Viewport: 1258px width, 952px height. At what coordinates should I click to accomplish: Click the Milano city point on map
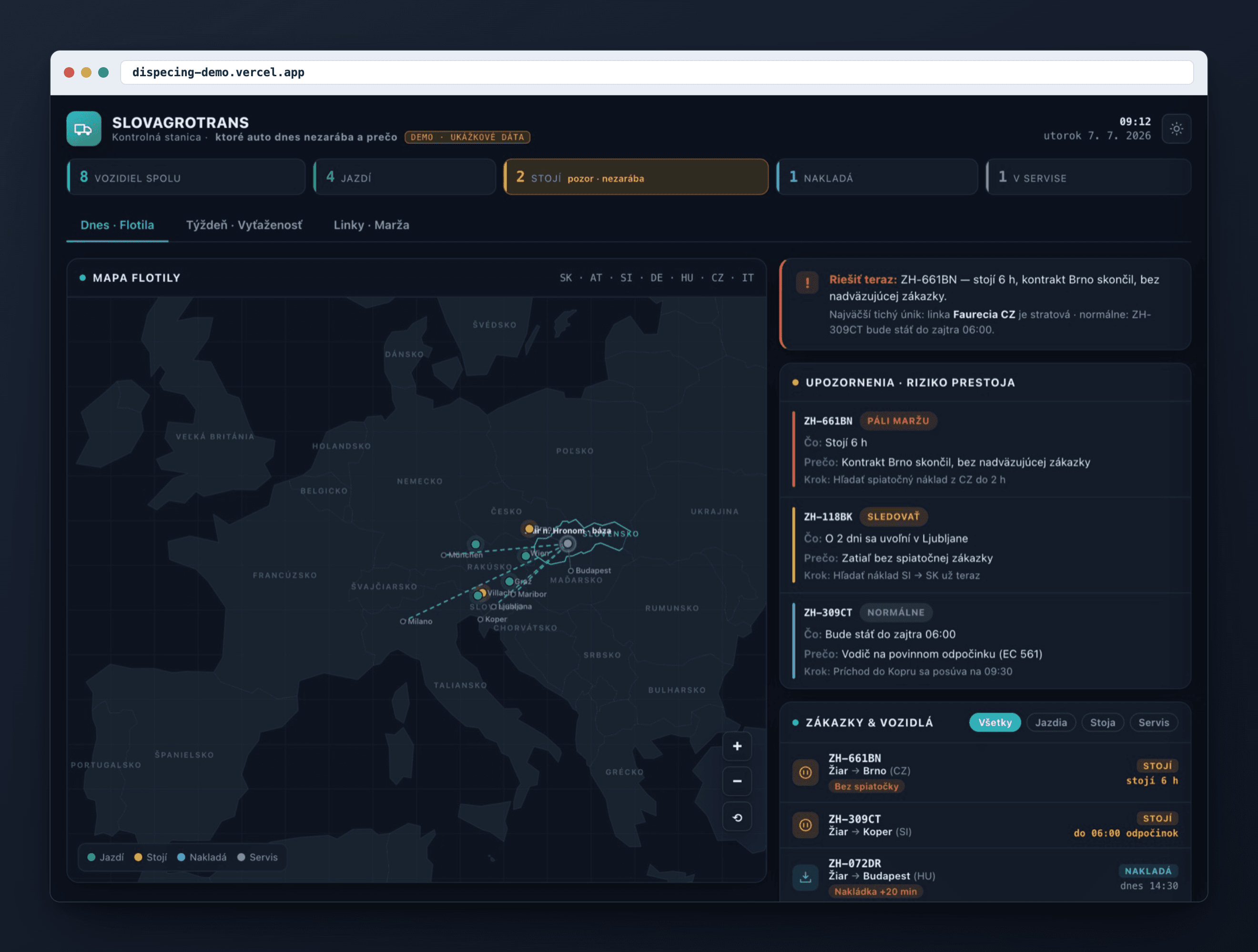click(403, 622)
